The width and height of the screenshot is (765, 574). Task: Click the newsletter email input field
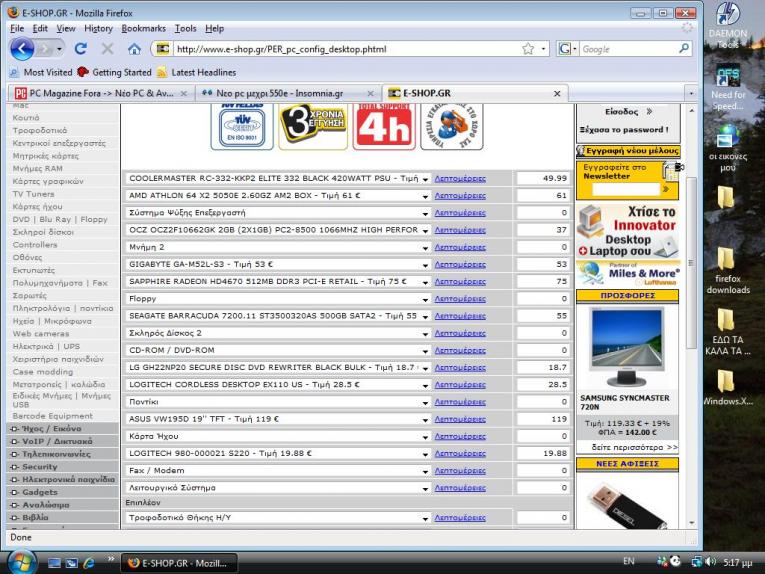click(625, 189)
